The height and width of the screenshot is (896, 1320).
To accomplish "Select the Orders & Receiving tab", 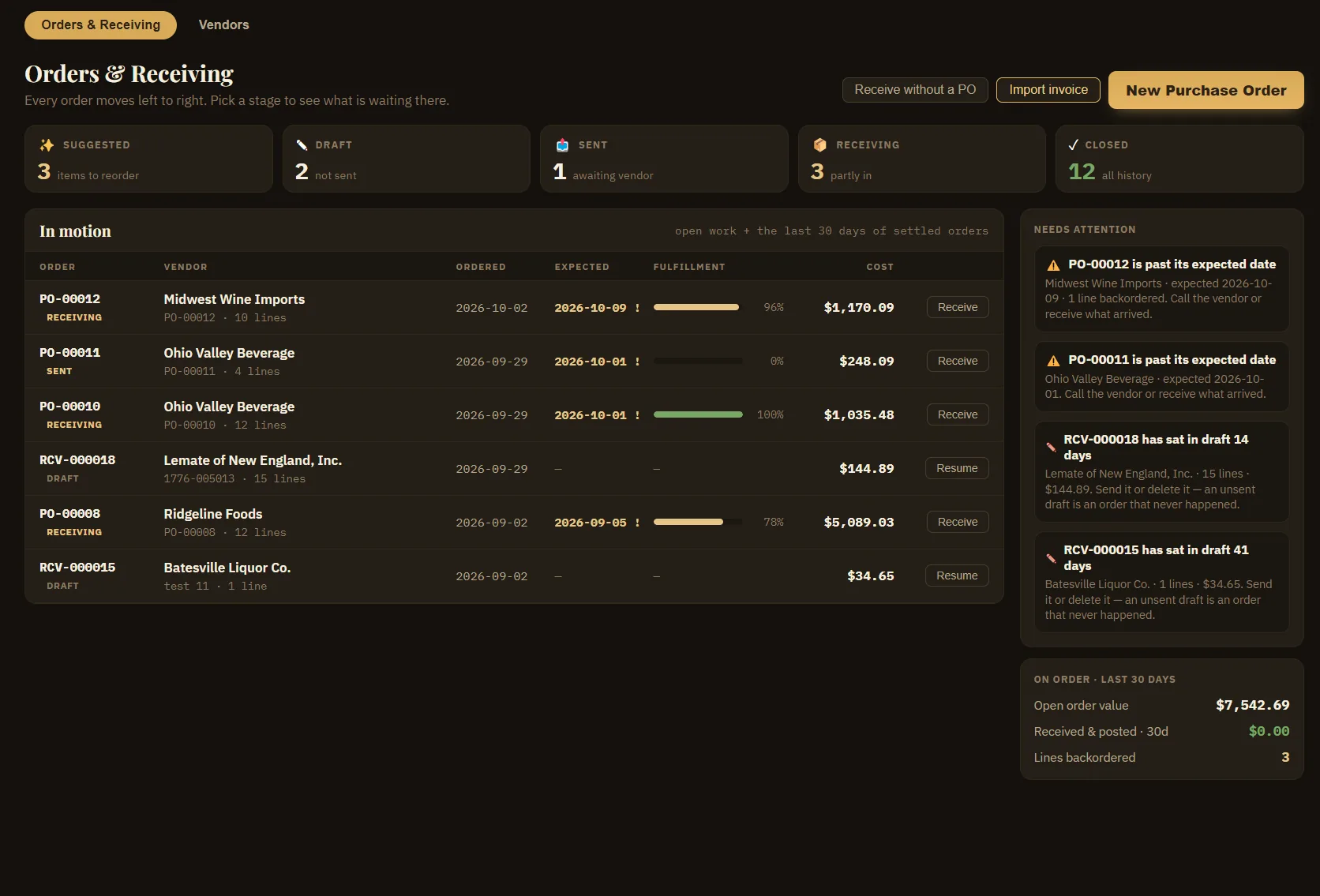I will coord(100,25).
